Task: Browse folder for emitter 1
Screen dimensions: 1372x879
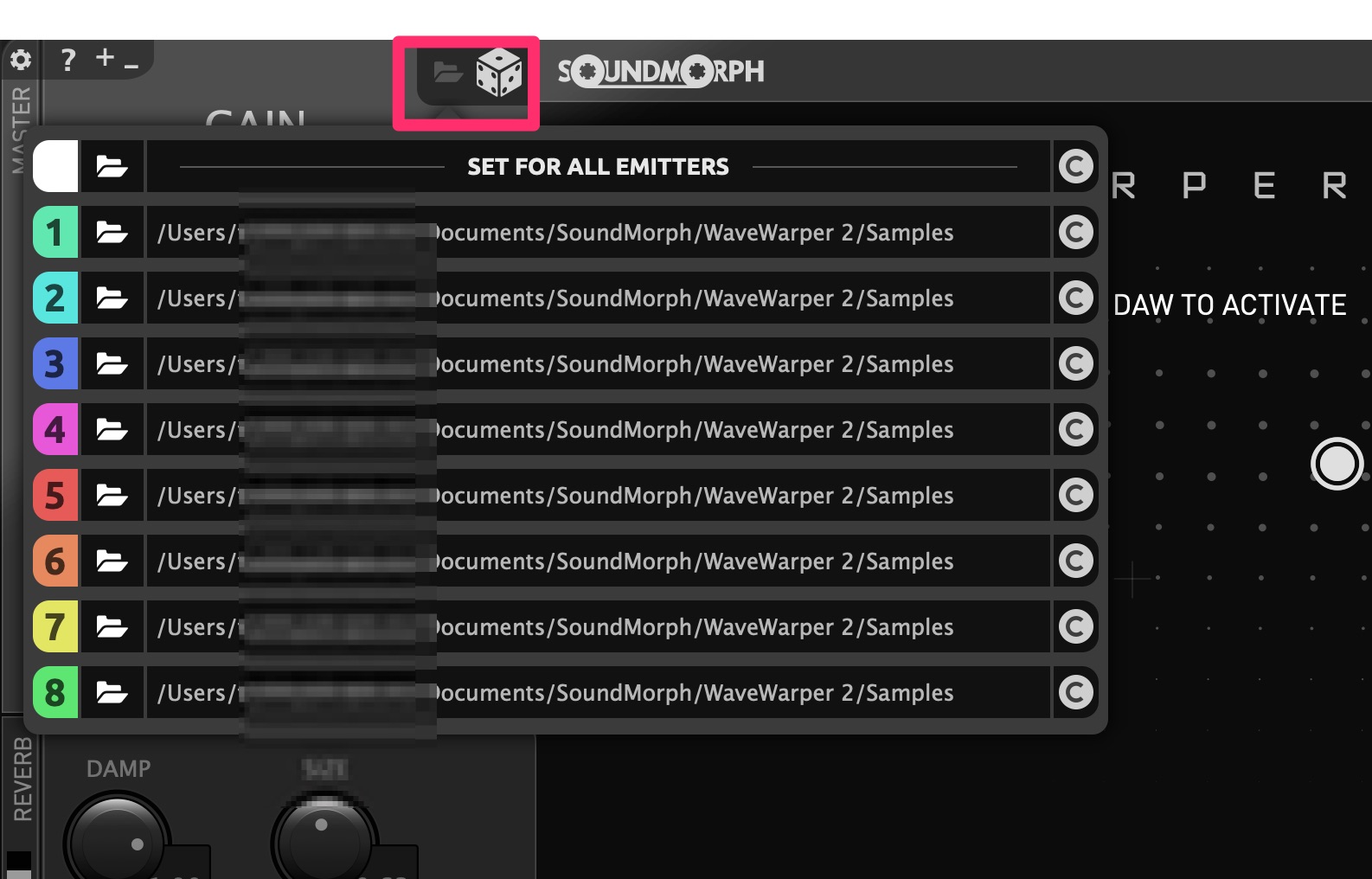Action: (x=112, y=233)
